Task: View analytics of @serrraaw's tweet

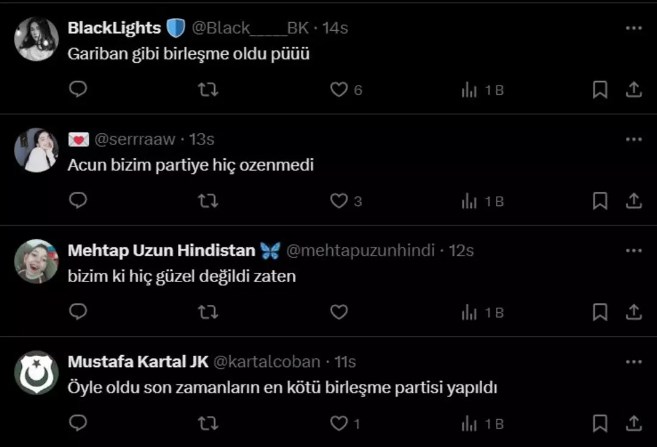Action: pyautogui.click(x=481, y=201)
